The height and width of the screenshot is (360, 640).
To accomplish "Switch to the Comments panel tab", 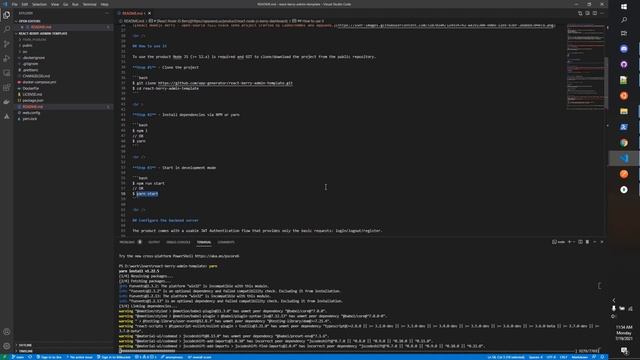I will pyautogui.click(x=226, y=242).
